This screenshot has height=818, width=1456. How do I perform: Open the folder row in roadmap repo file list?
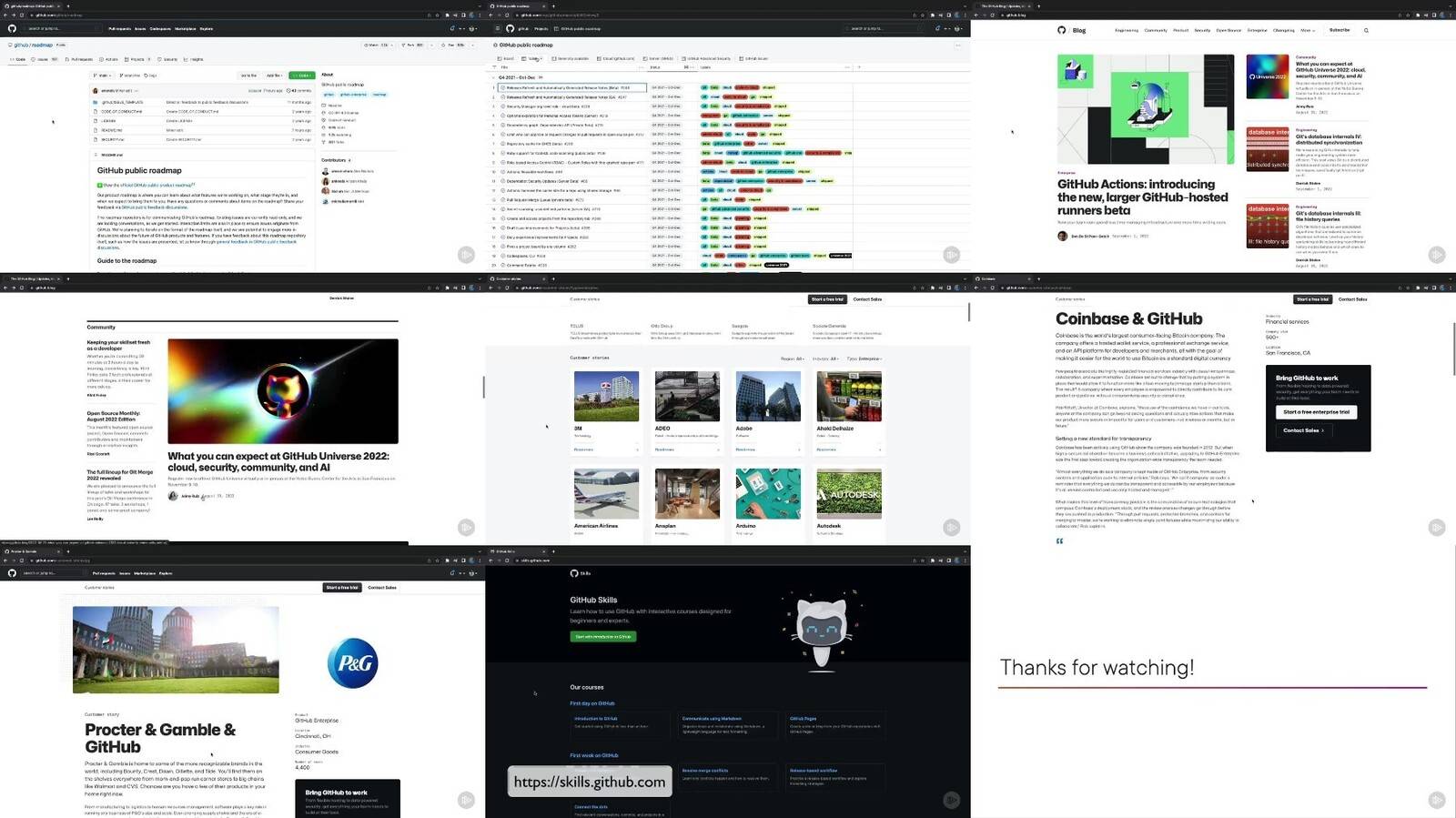pos(201,102)
